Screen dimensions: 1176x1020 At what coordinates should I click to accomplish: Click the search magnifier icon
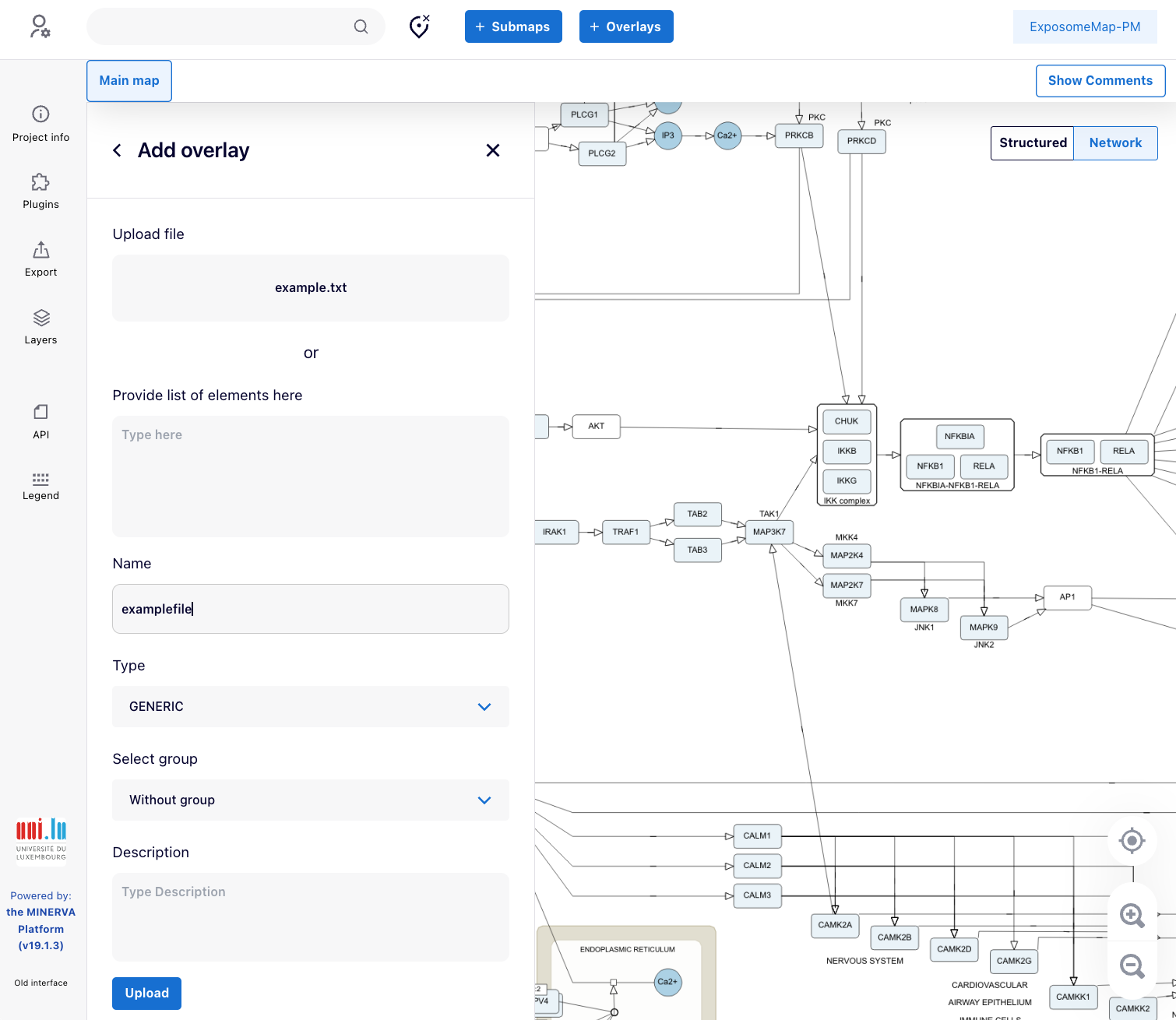tap(361, 26)
